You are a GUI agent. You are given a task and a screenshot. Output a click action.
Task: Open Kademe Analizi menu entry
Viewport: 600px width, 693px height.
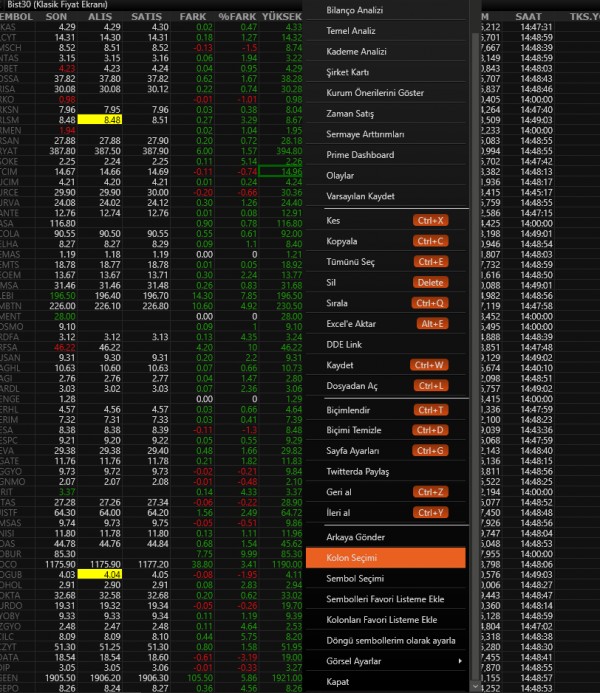[385, 52]
